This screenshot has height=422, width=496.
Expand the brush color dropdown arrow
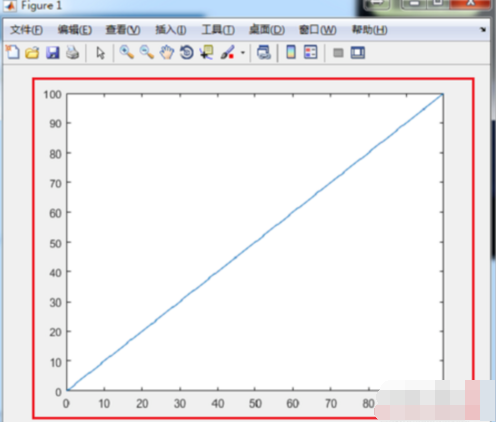(243, 53)
